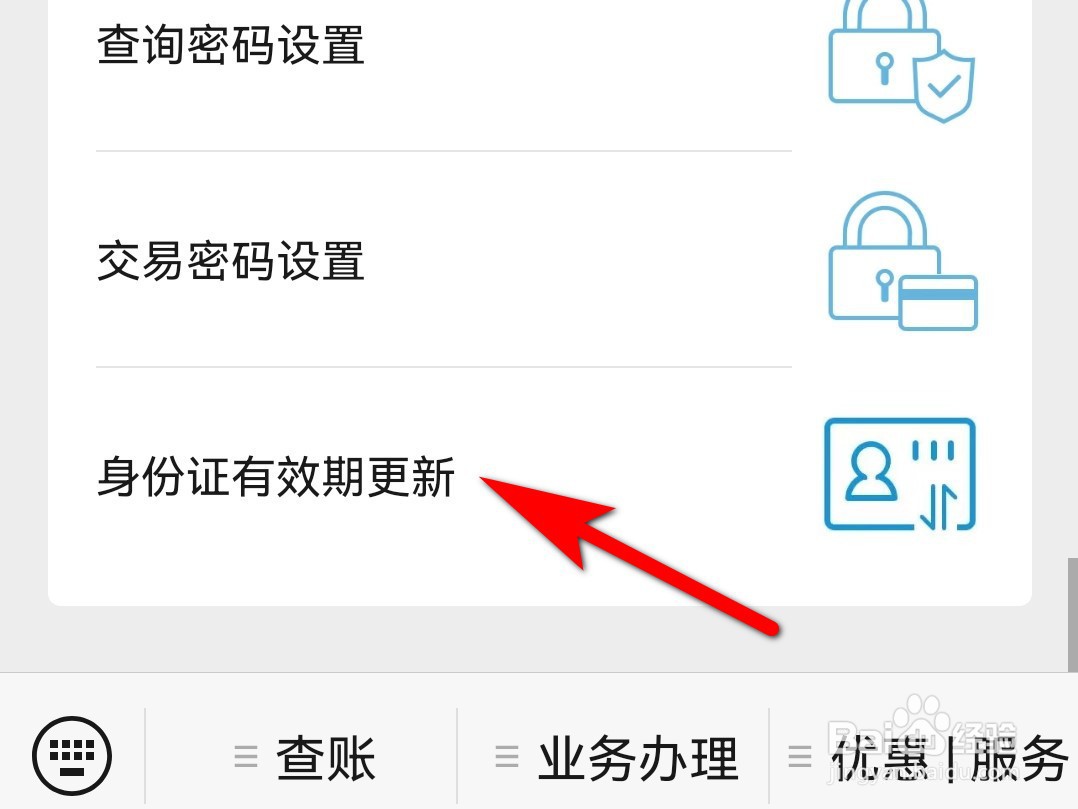1078x809 pixels.
Task: Tap hamburger lines beside 查账
Action: point(245,757)
